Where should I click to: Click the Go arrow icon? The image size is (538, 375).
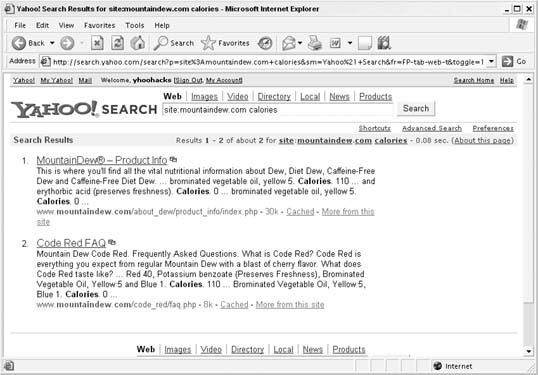pyautogui.click(x=507, y=62)
